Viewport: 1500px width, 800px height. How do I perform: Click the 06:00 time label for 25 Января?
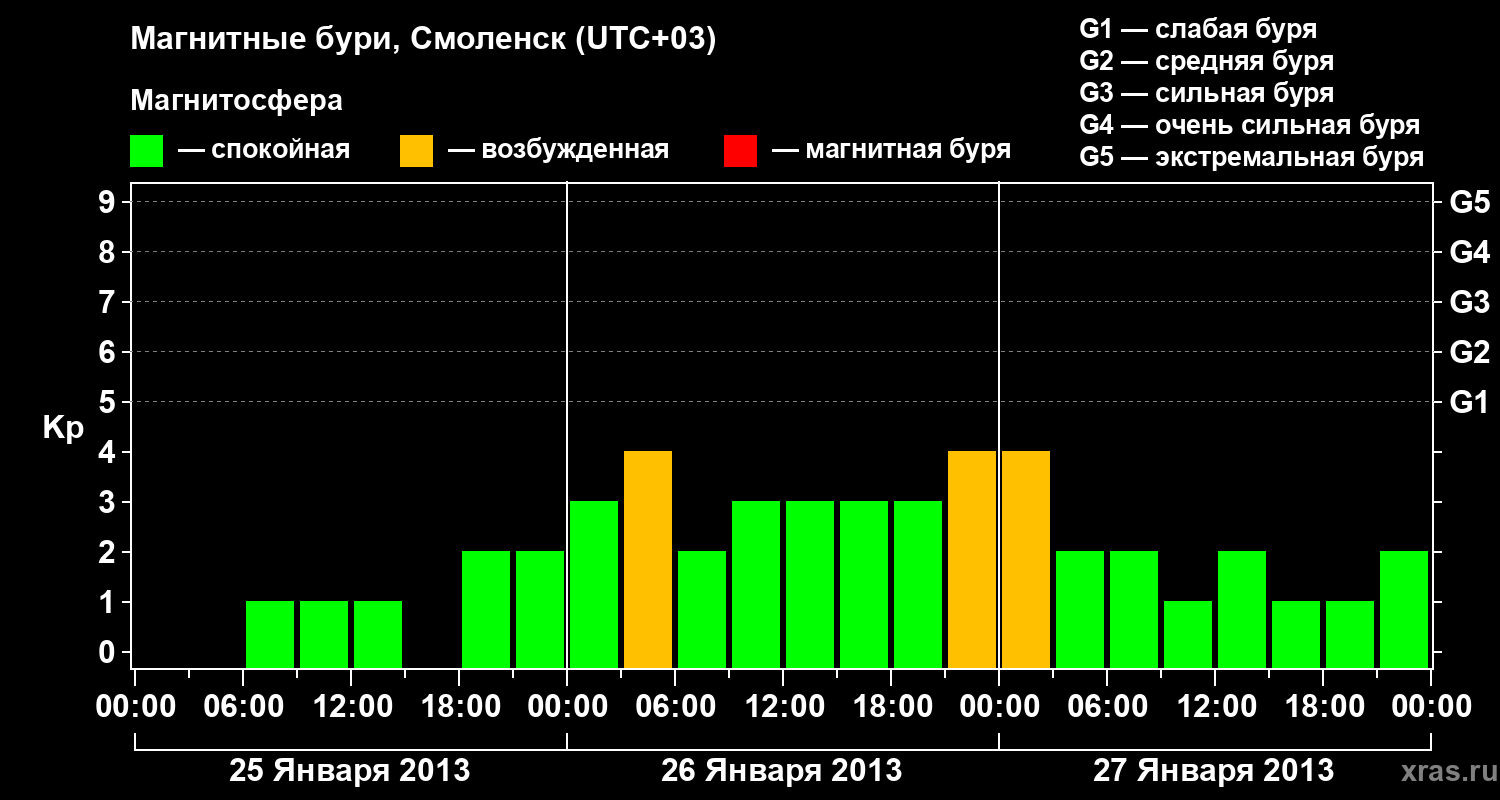(x=244, y=707)
